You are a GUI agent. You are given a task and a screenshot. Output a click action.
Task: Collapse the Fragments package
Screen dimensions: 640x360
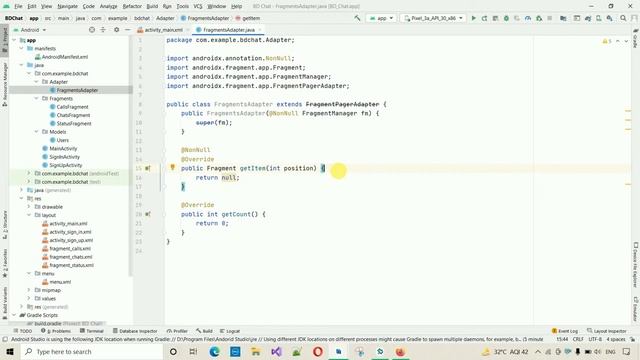pos(36,98)
